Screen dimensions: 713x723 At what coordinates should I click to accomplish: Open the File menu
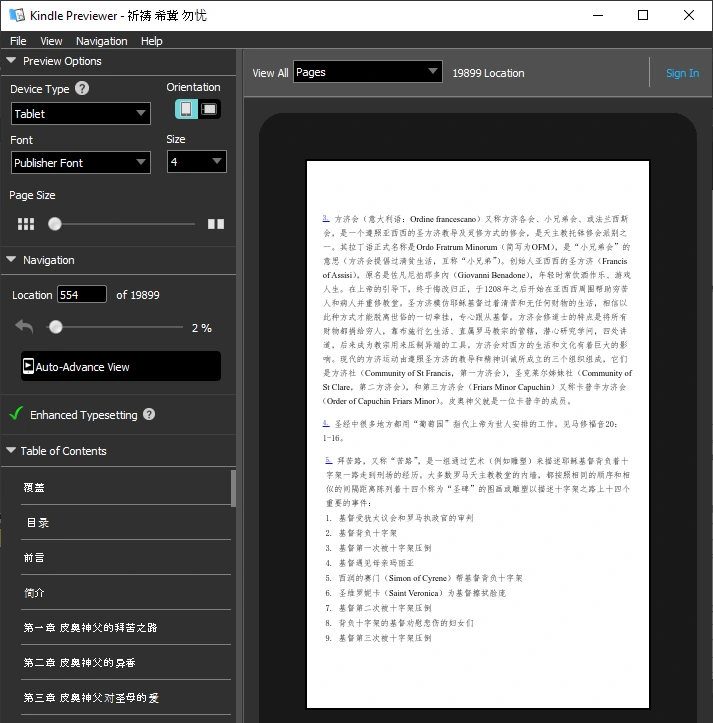18,41
